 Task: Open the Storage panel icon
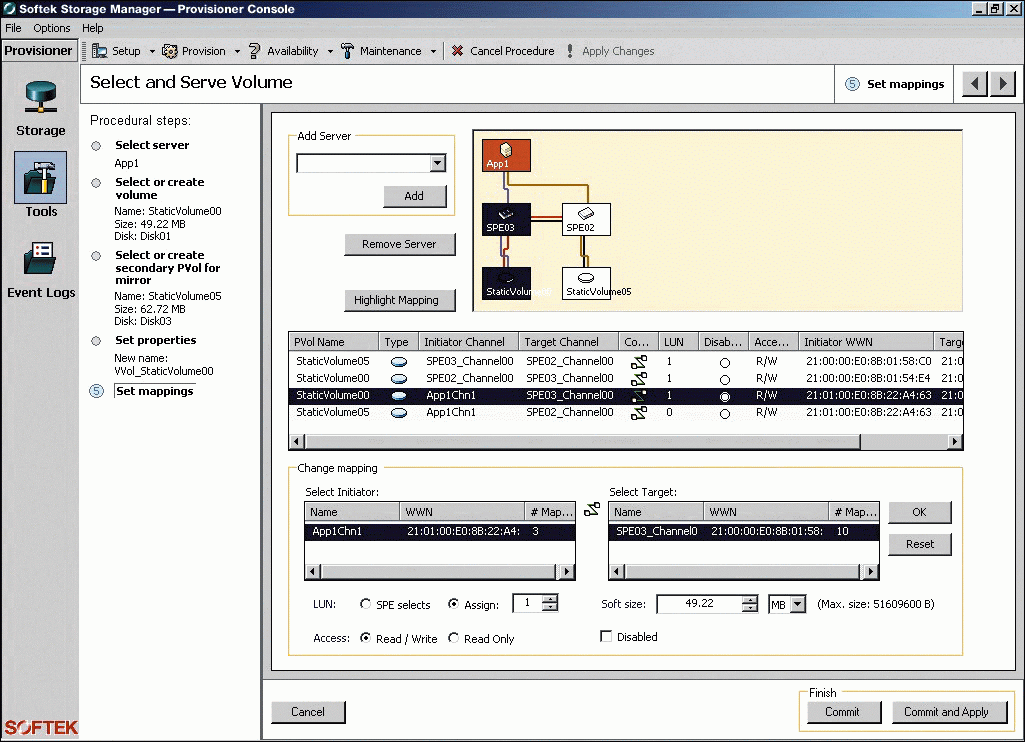41,98
